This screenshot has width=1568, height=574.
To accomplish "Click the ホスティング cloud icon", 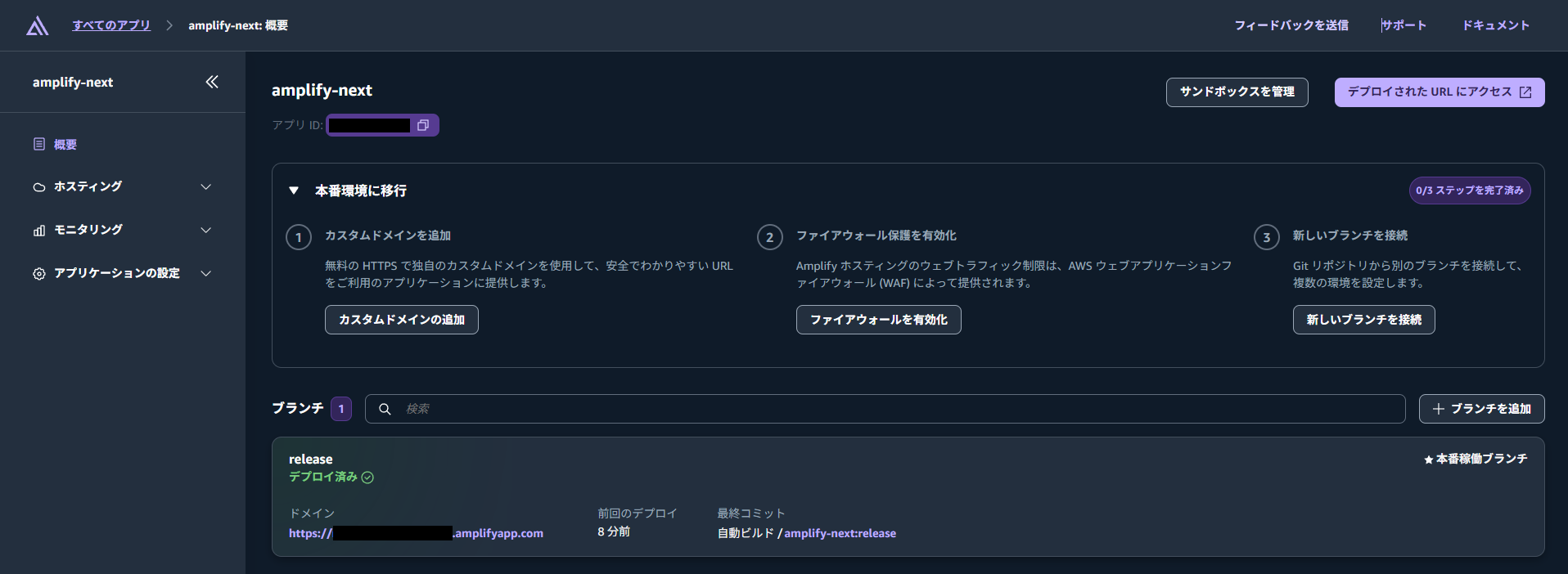I will point(39,187).
